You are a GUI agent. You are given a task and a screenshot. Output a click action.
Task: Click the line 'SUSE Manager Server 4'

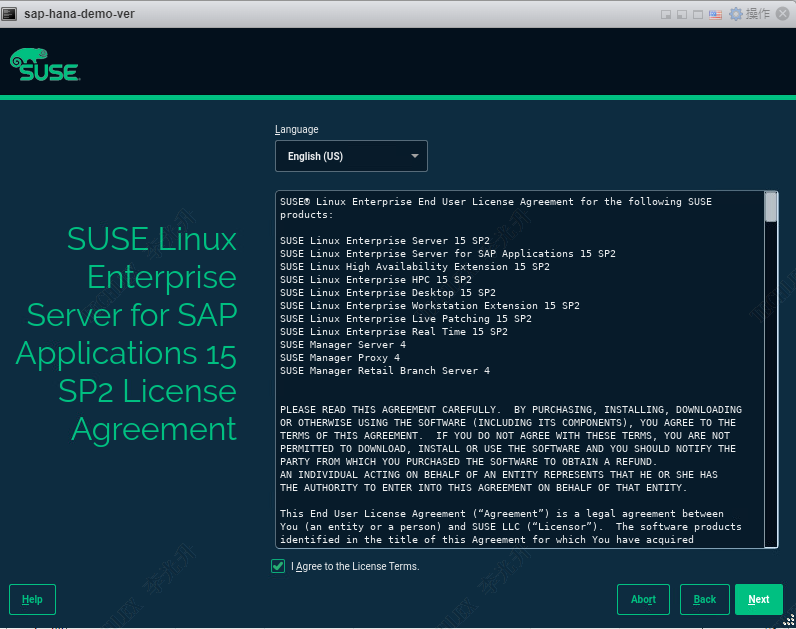click(x=343, y=345)
